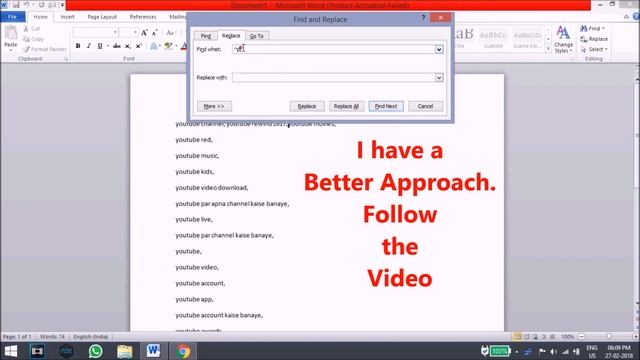This screenshot has height=360, width=640.
Task: Open the File tab
Action: [x=12, y=17]
